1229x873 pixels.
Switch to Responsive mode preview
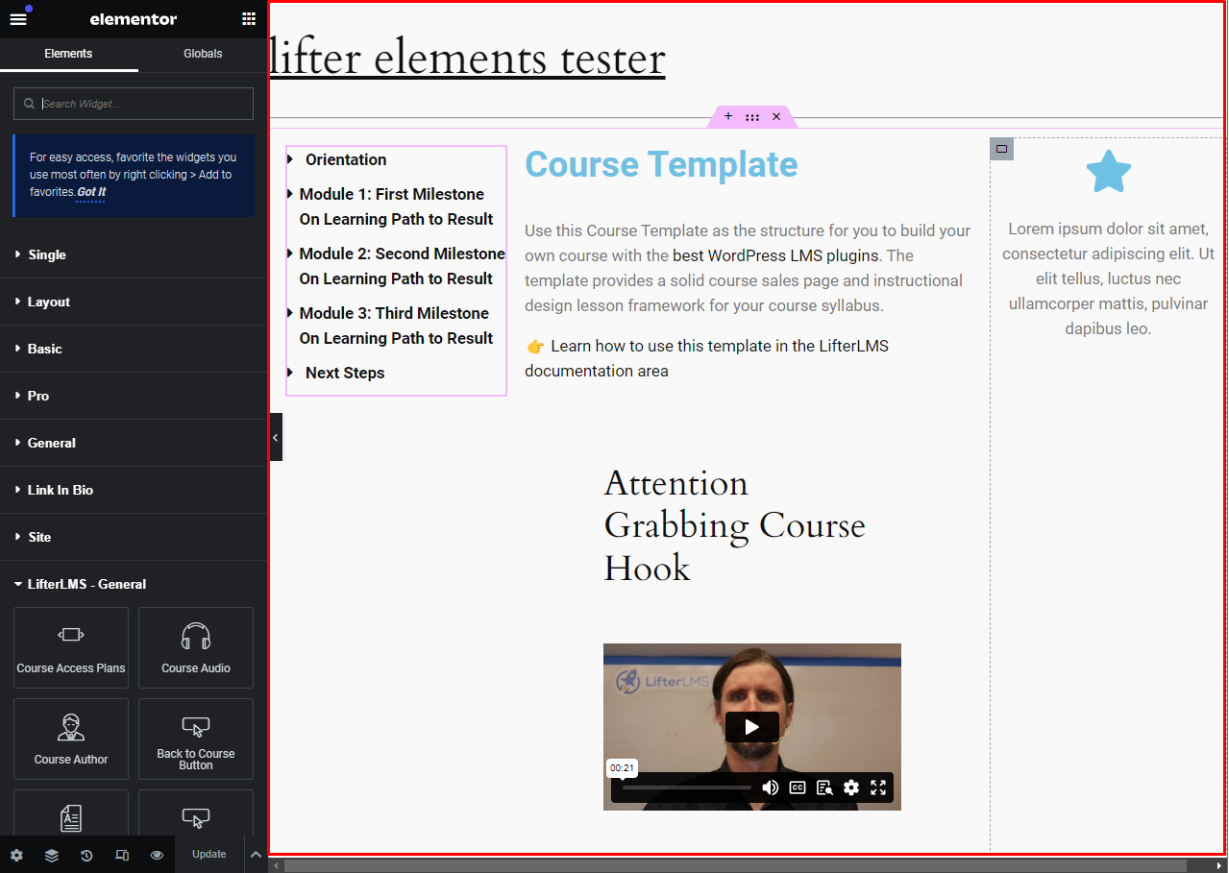tap(121, 855)
